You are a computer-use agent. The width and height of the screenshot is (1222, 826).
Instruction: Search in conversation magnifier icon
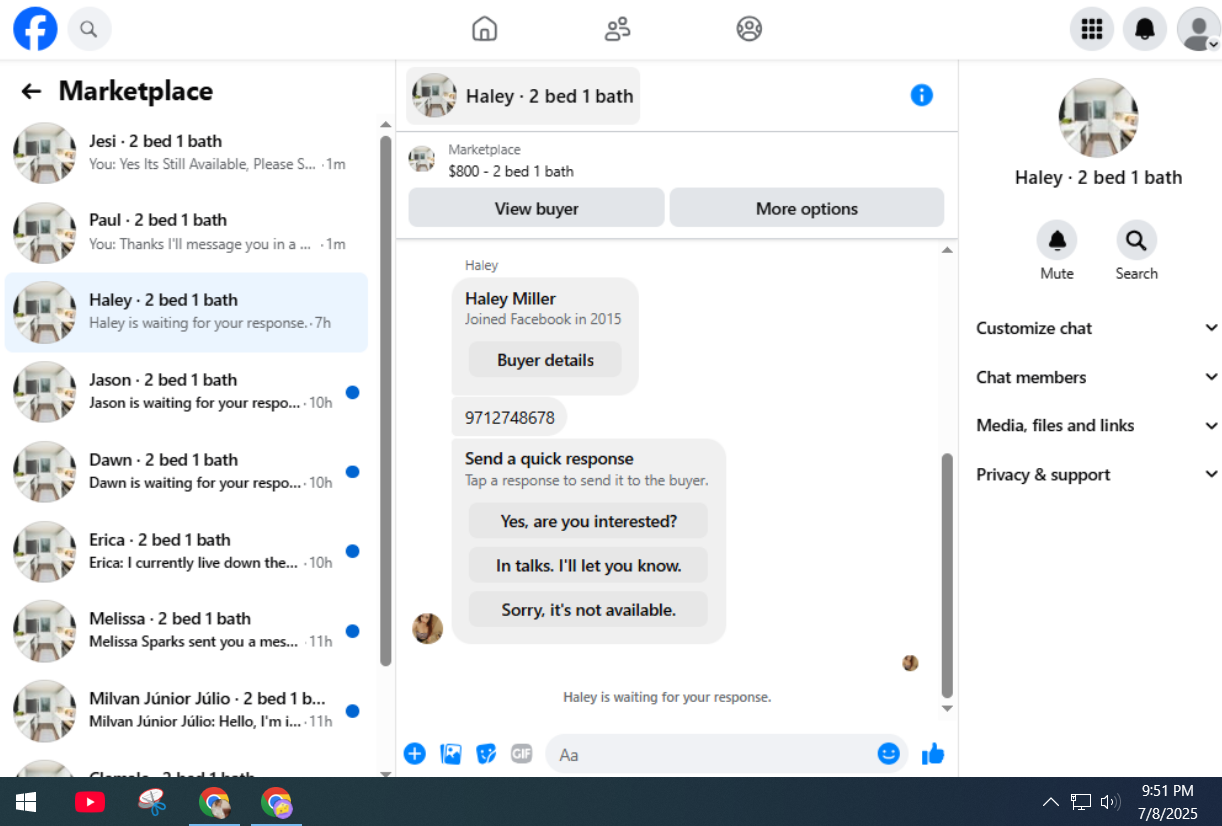coord(1136,240)
